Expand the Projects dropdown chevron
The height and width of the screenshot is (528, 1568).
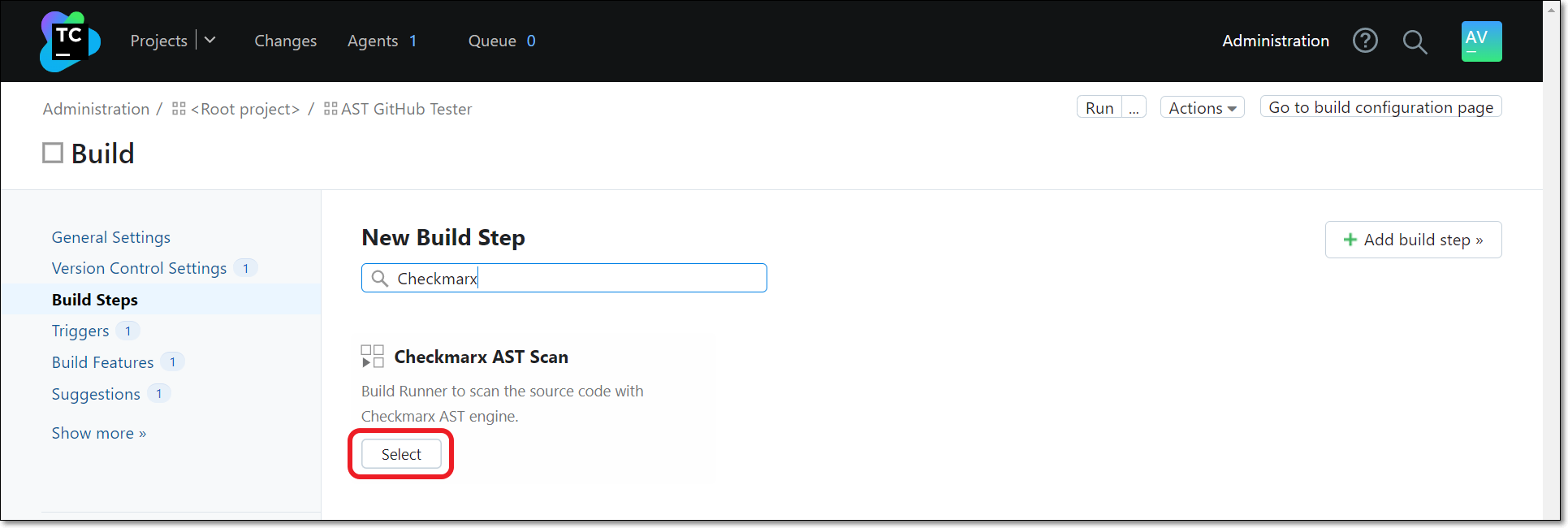(209, 40)
